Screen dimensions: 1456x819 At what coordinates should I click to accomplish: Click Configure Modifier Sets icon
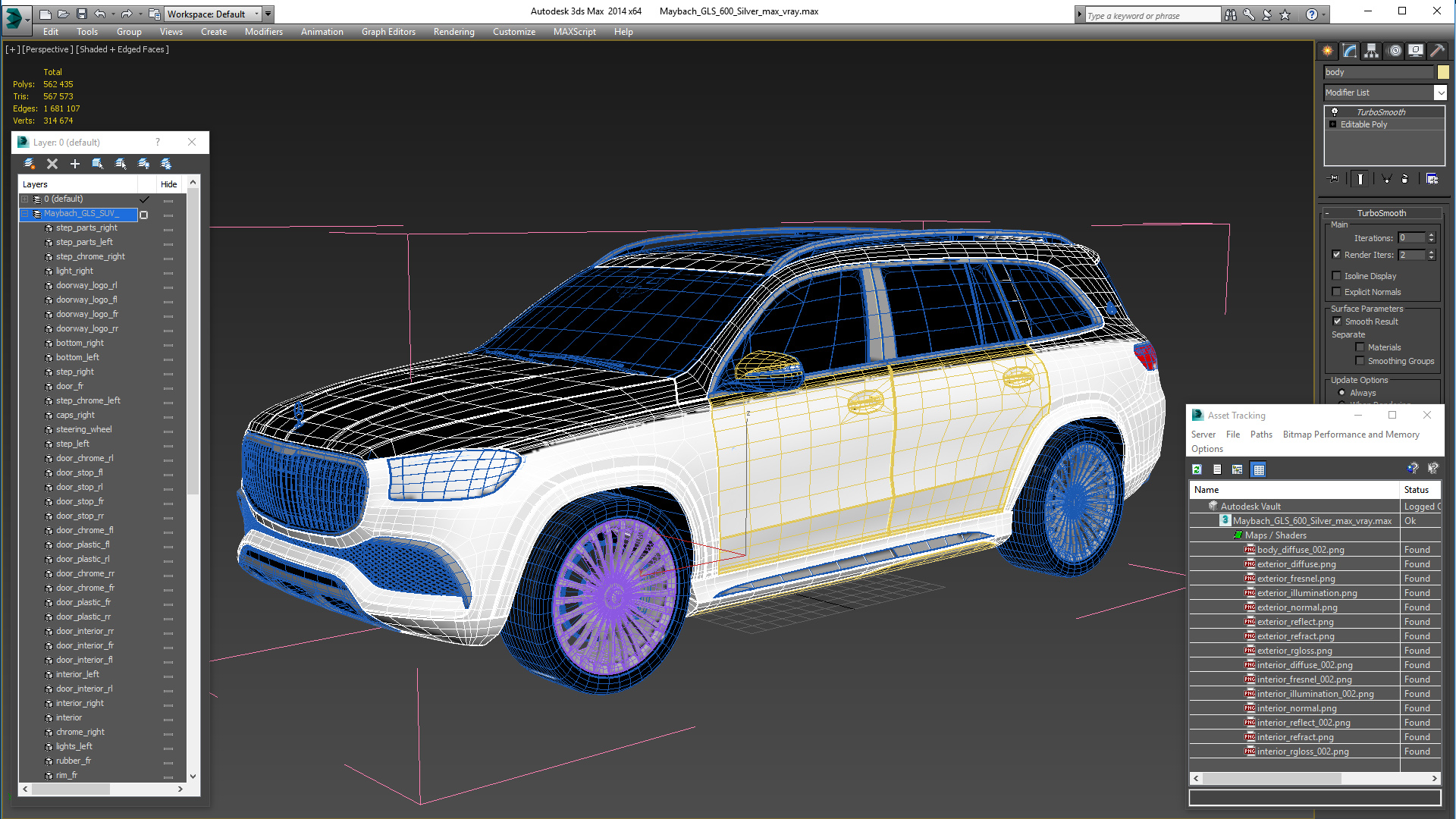click(1432, 179)
